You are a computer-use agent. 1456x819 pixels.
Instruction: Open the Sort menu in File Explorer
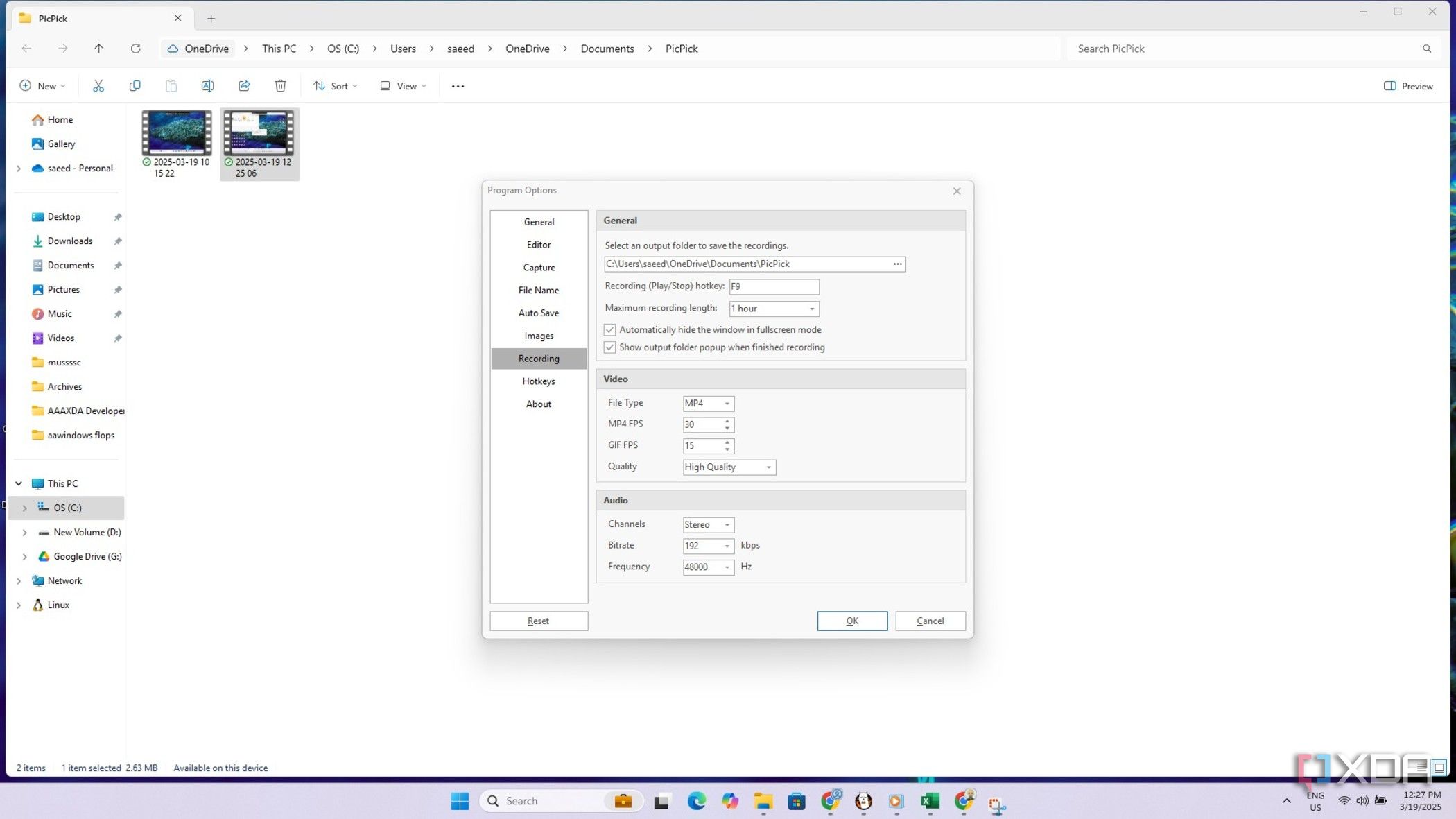[336, 86]
